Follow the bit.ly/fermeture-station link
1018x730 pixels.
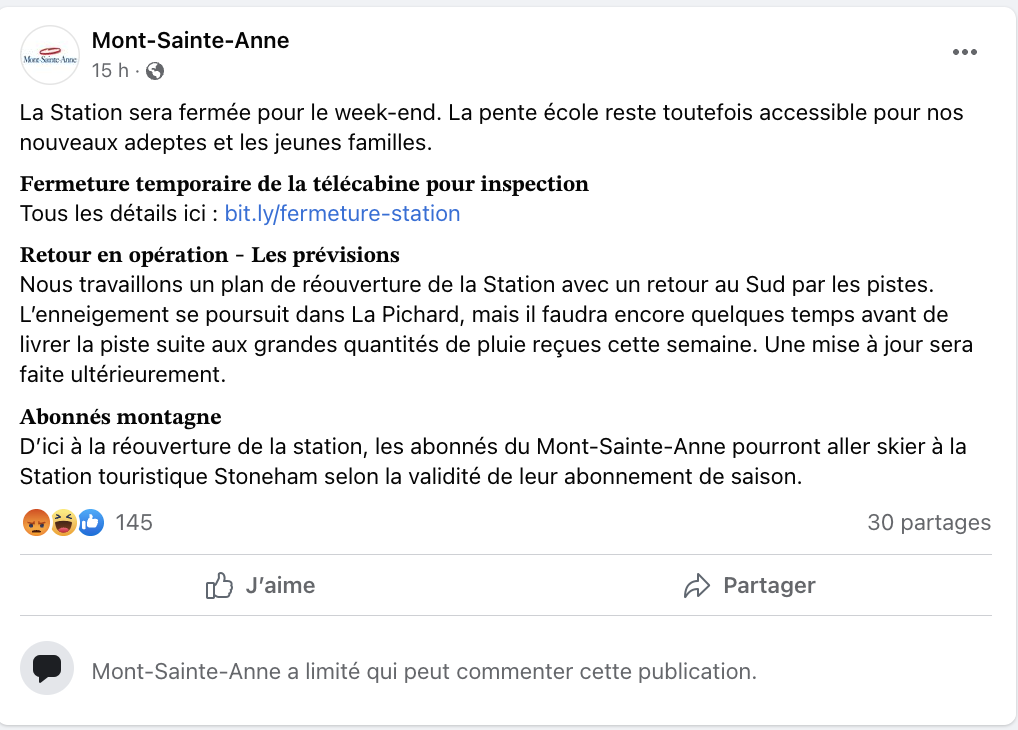[x=342, y=213]
